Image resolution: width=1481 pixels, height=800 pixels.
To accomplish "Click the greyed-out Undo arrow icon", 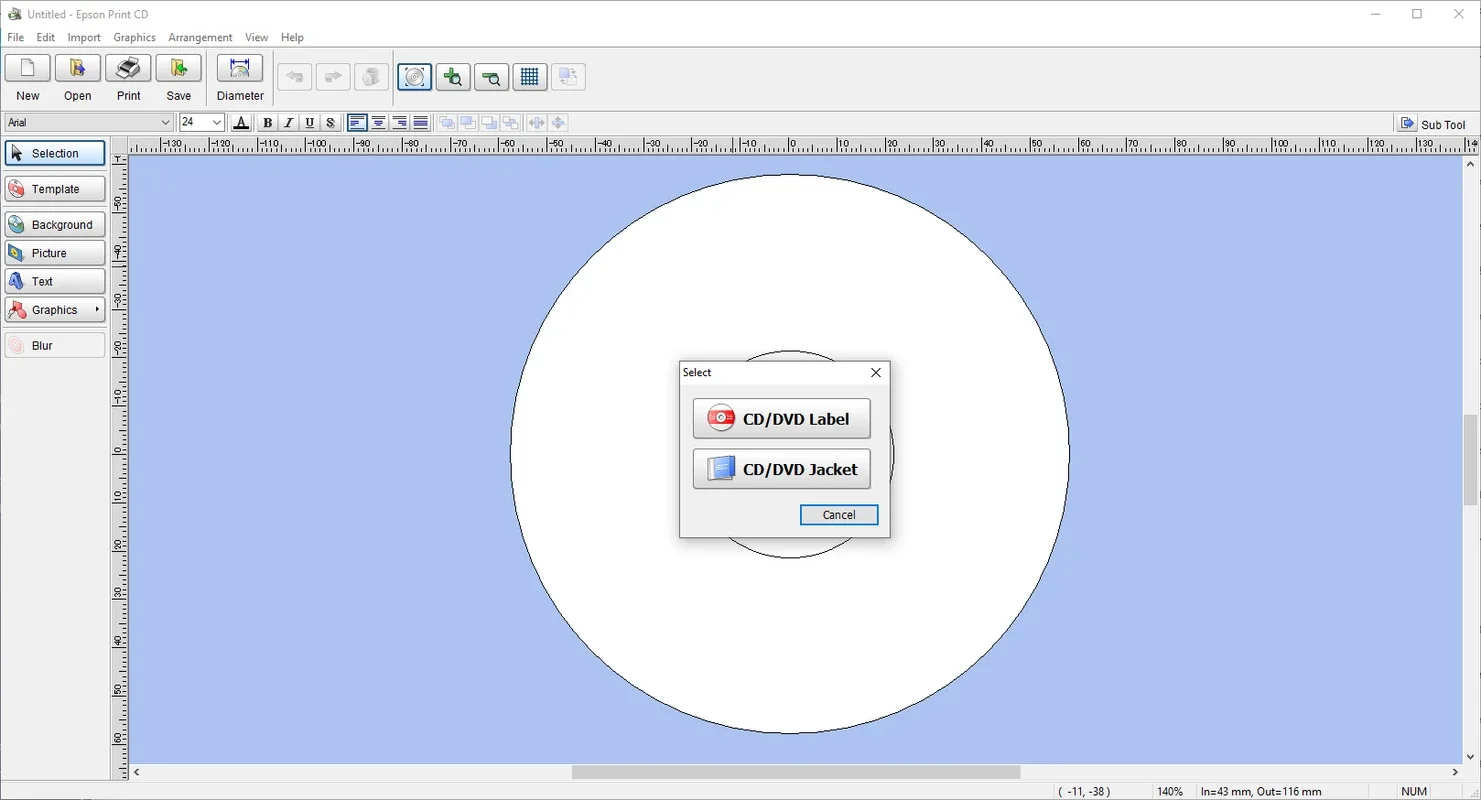I will pyautogui.click(x=295, y=77).
